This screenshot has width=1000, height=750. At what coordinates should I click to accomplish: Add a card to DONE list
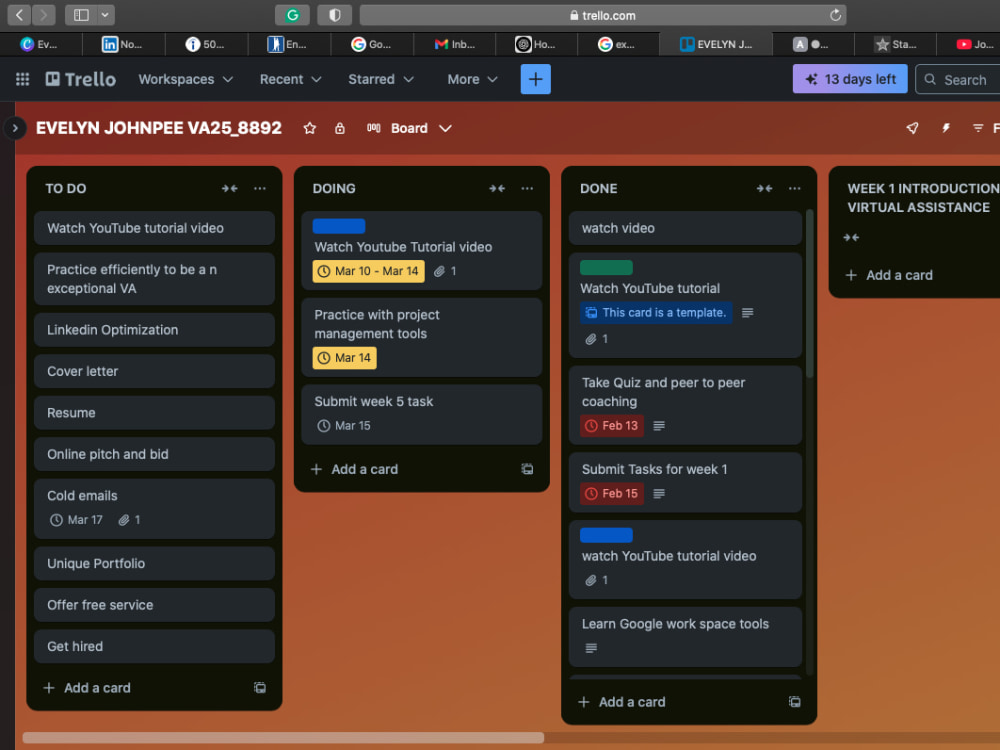click(x=622, y=702)
